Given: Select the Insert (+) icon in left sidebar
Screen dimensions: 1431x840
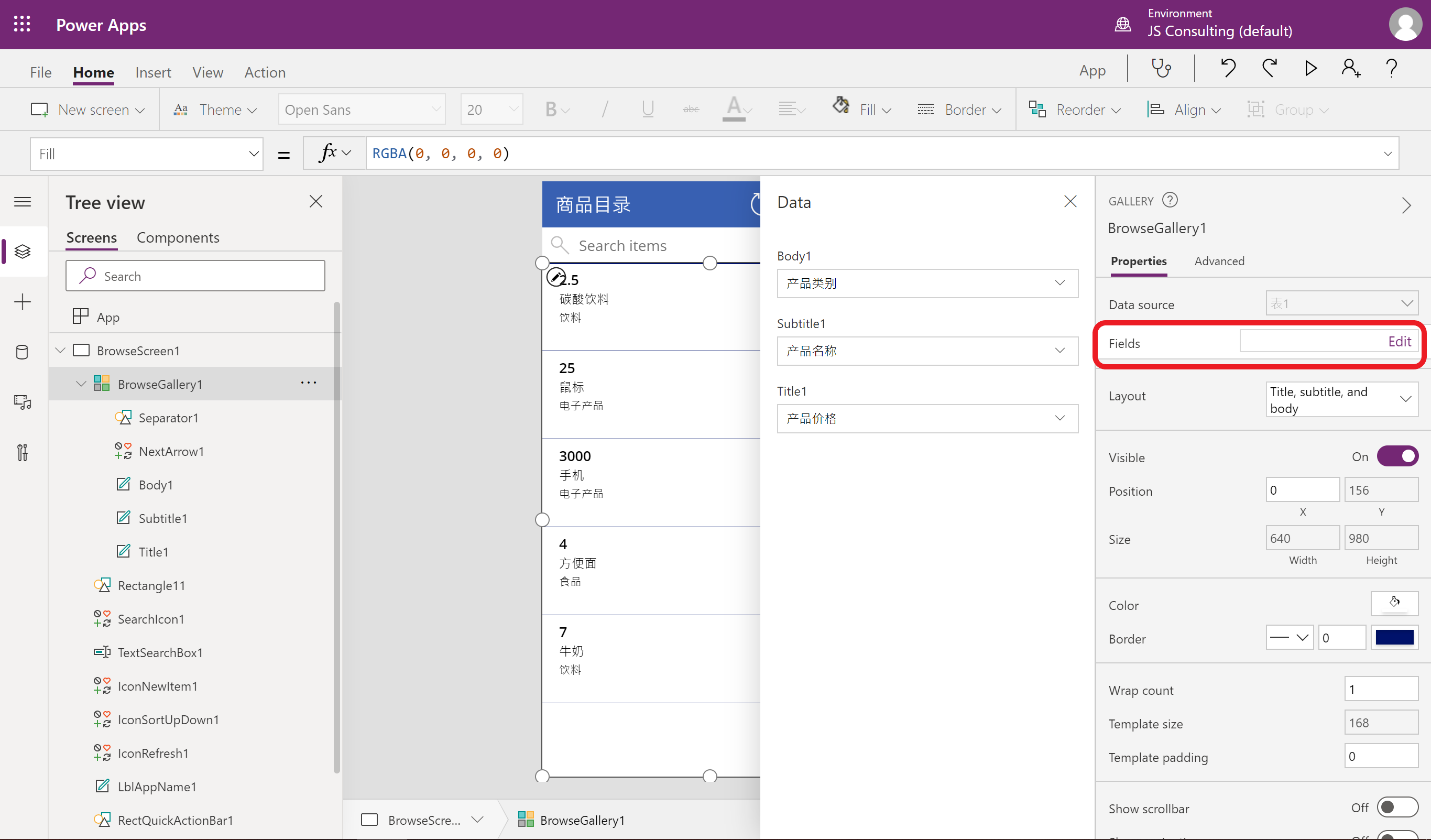Looking at the screenshot, I should (x=23, y=302).
